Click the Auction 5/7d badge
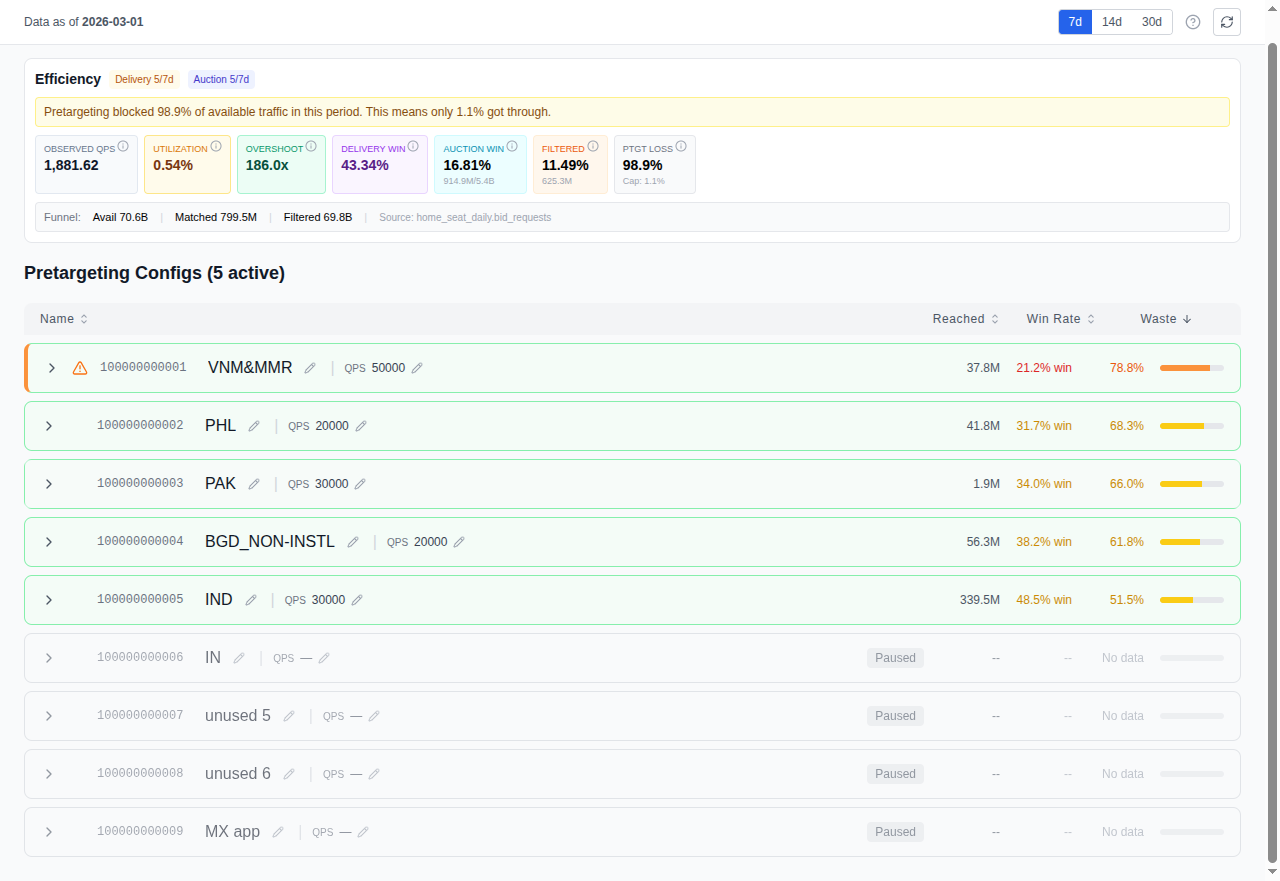Screen dimensions: 1280x881 220,79
